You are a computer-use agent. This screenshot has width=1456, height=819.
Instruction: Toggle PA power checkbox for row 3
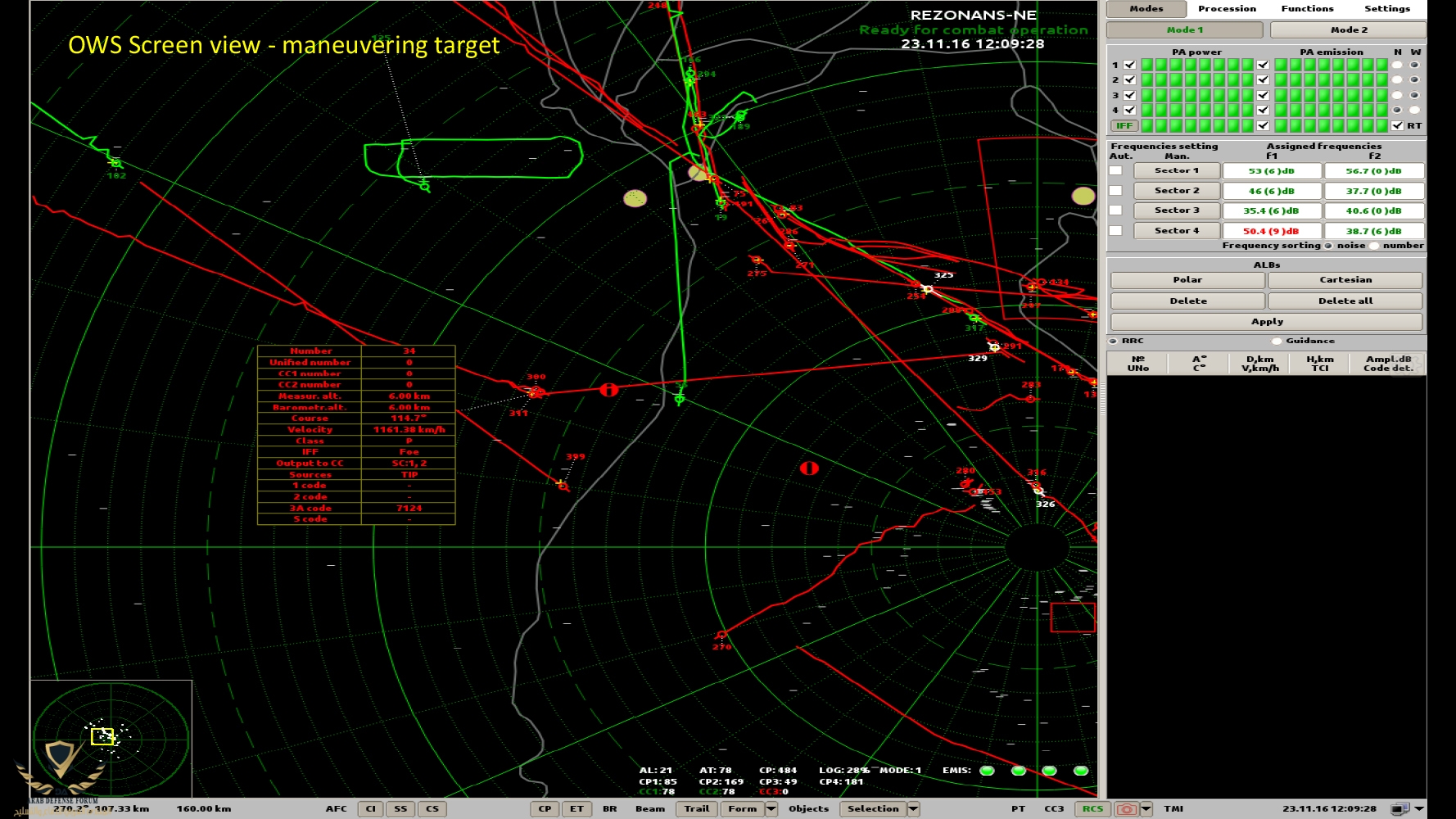click(x=1130, y=95)
